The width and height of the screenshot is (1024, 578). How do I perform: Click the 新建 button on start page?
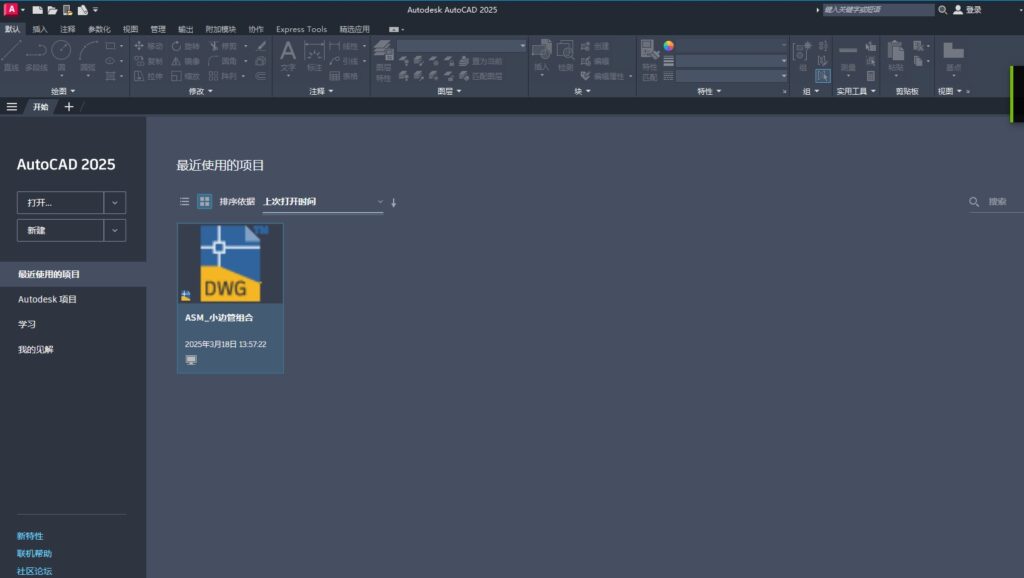pyautogui.click(x=60, y=230)
